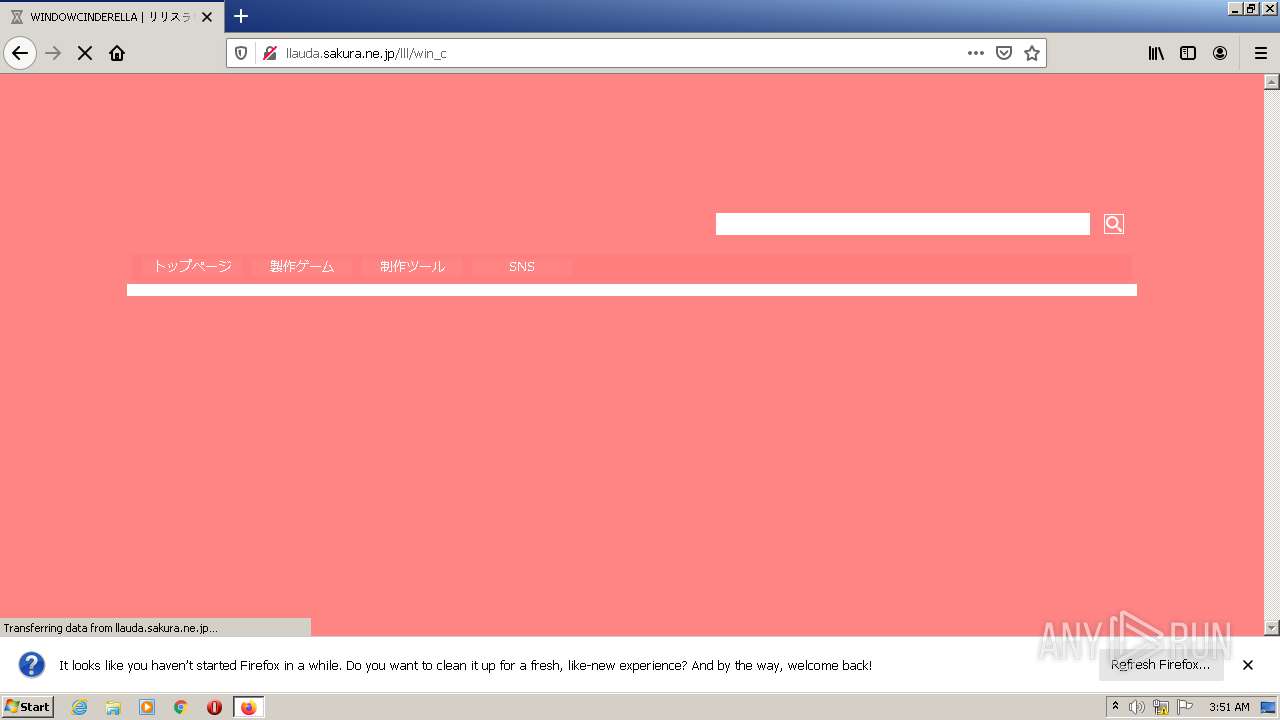Click the clock showing 3:51 AM
1280x720 pixels.
1229,707
